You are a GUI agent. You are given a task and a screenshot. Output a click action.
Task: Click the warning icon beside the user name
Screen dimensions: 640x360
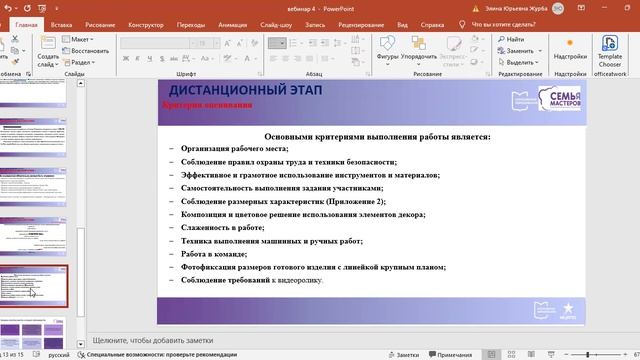pos(476,9)
